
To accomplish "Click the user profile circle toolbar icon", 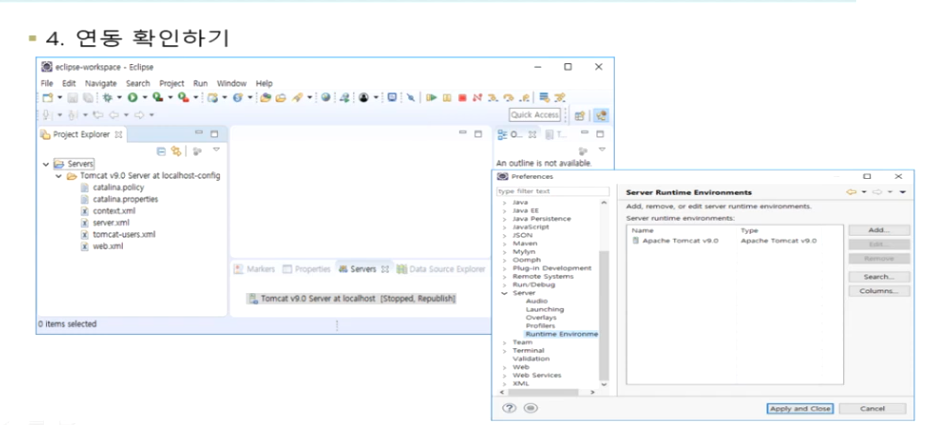I will [364, 98].
